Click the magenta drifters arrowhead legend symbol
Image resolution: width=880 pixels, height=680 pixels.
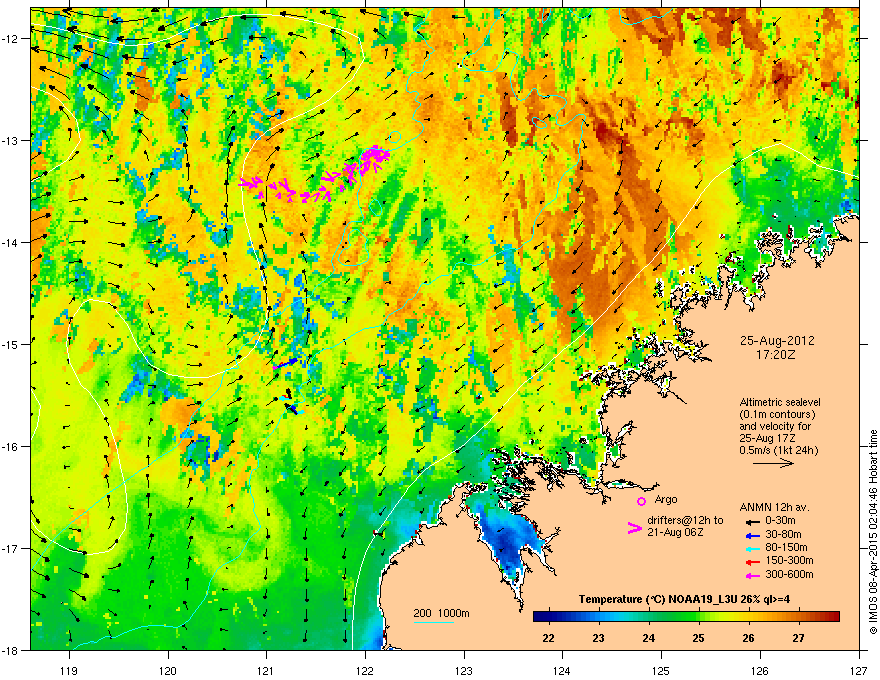coord(635,527)
